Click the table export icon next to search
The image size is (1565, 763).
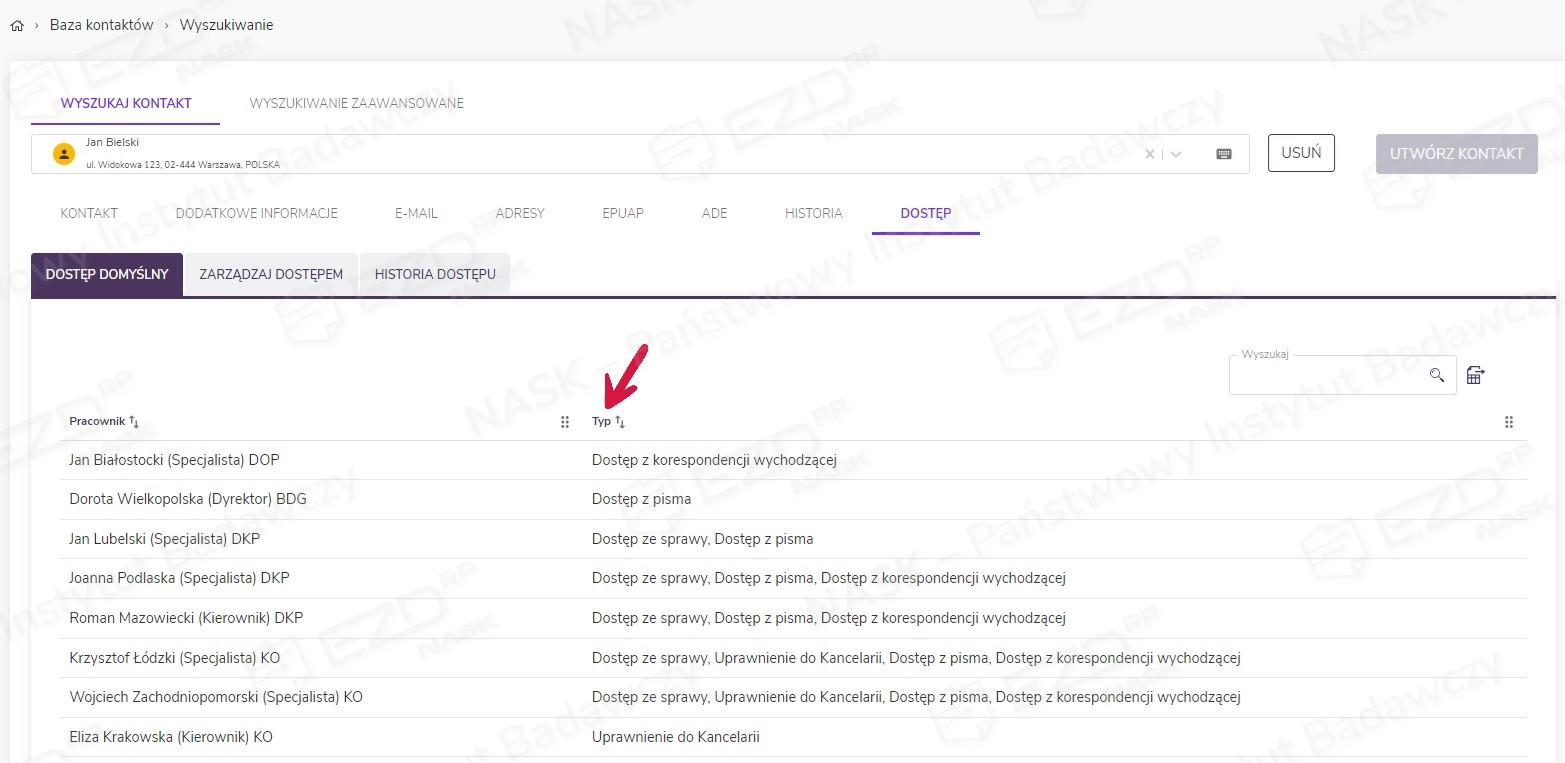(1475, 375)
